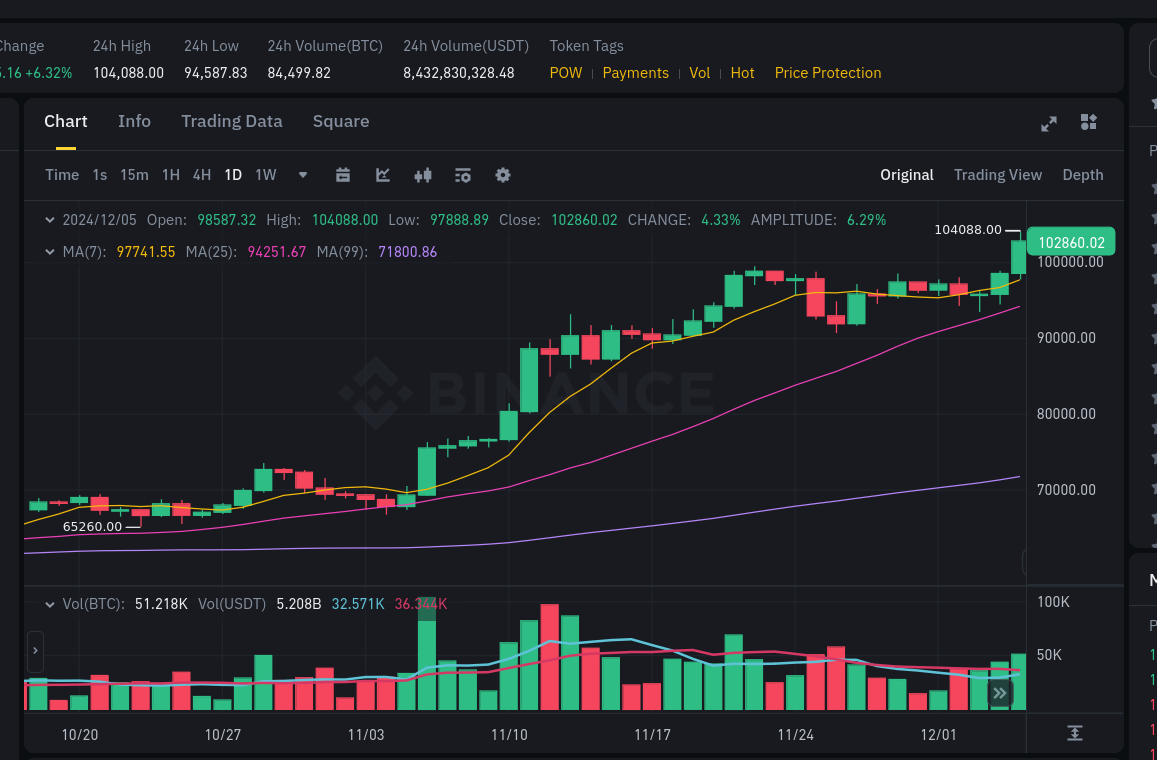The image size is (1157, 760).
Task: Open the Square tab
Action: (x=341, y=121)
